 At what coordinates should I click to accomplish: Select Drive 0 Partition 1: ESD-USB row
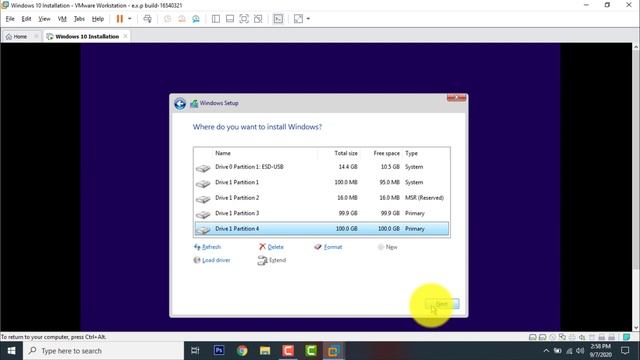[x=322, y=167]
